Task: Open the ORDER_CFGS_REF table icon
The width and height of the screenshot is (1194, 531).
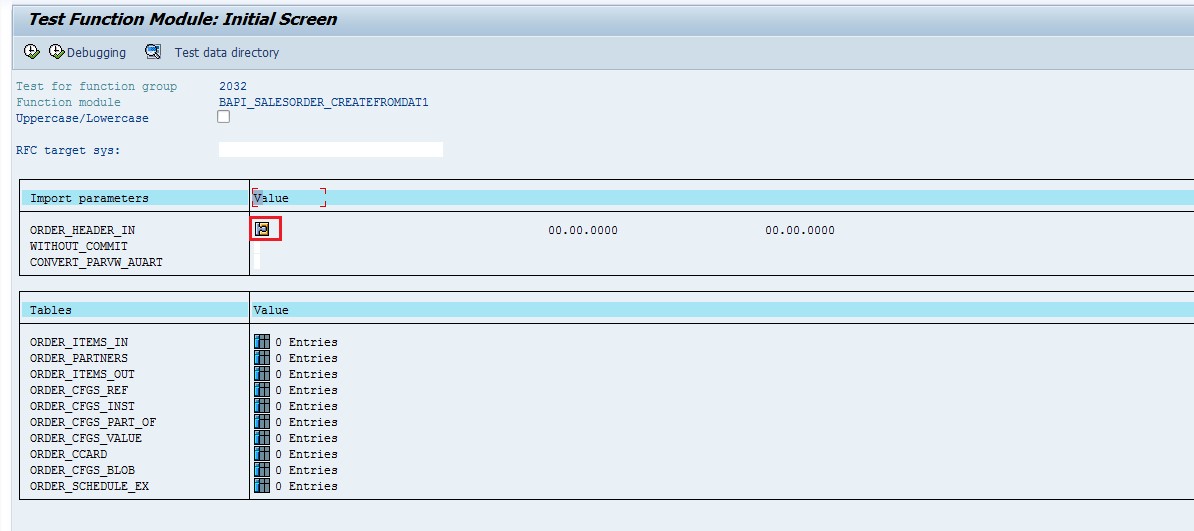Action: (x=262, y=390)
